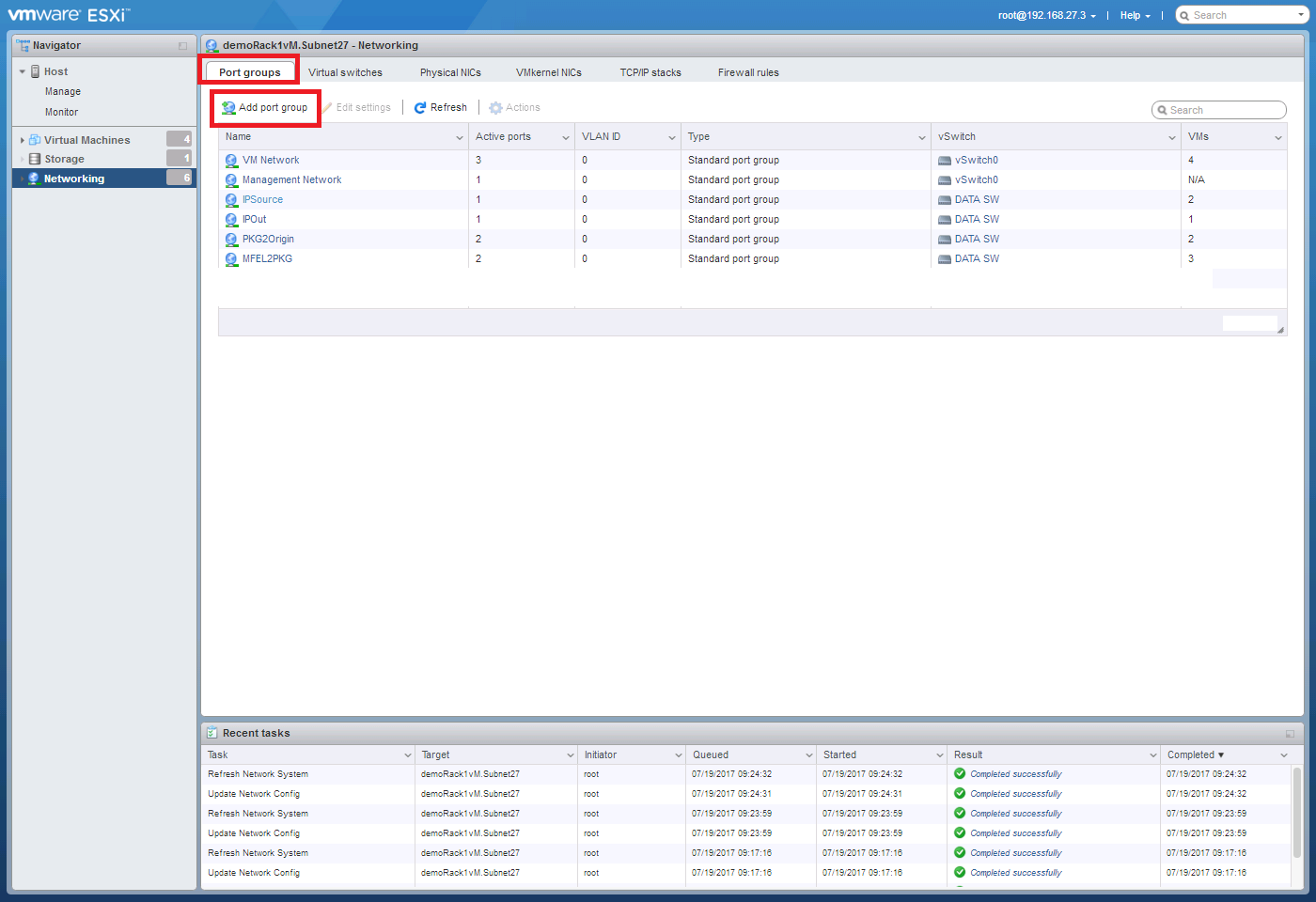Open the Active ports column menu arrow

tap(566, 137)
